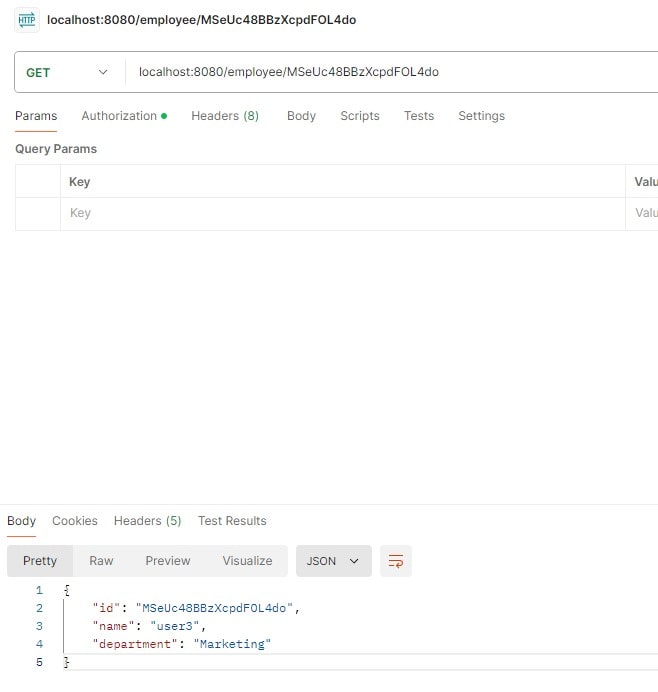Switch to Visualize response view
This screenshot has height=692, width=658.
(x=248, y=561)
